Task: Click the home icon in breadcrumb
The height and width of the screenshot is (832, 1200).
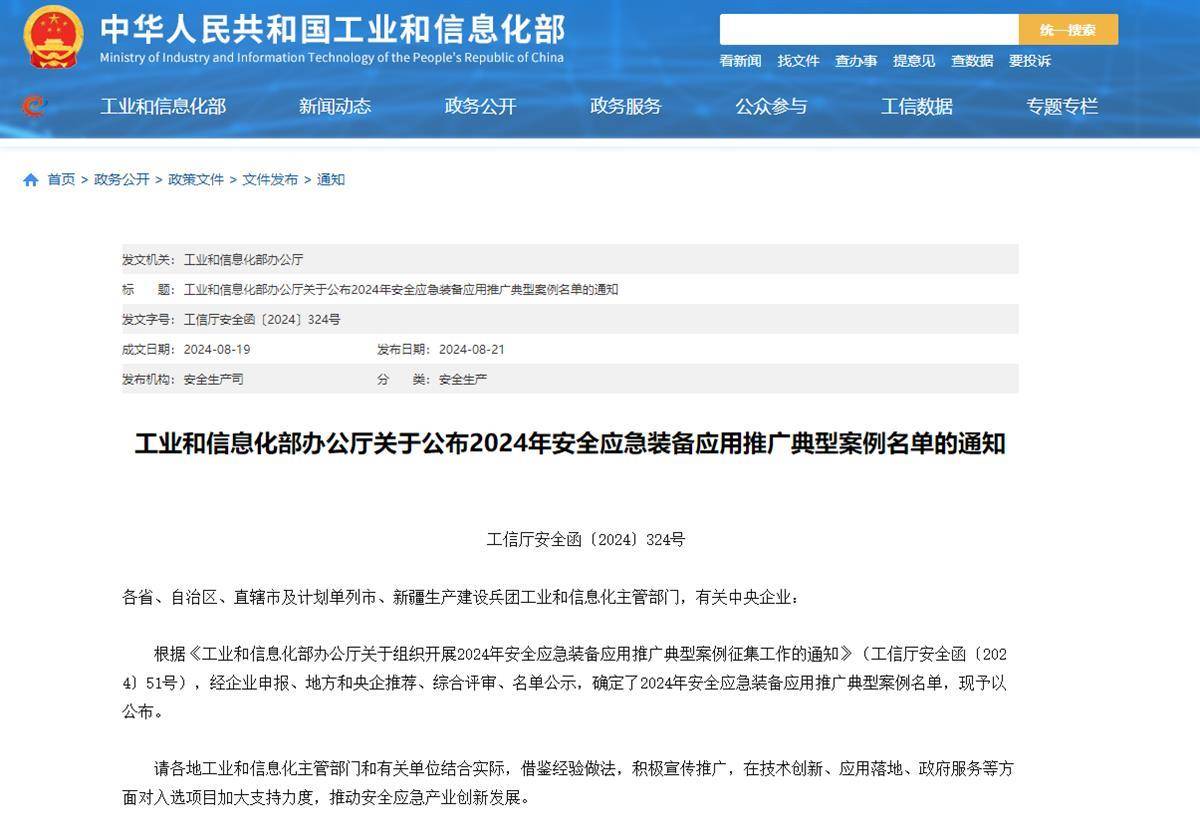Action: [31, 180]
